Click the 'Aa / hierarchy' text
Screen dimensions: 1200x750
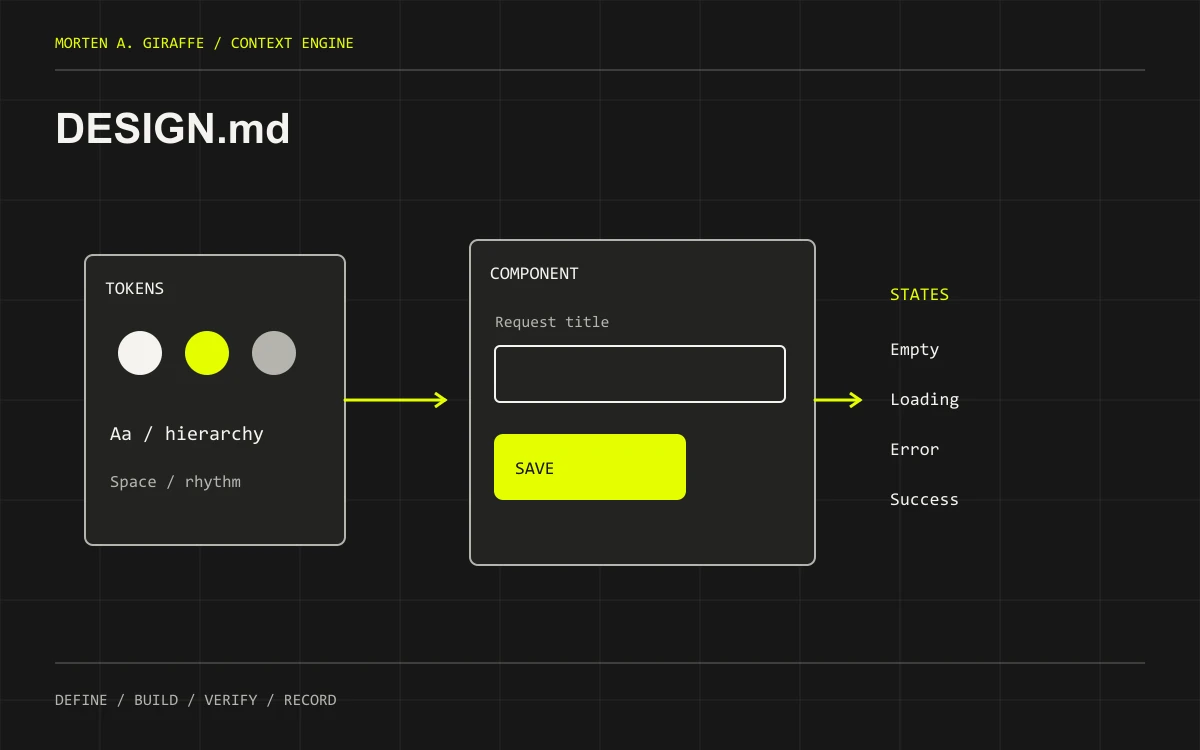[187, 434]
